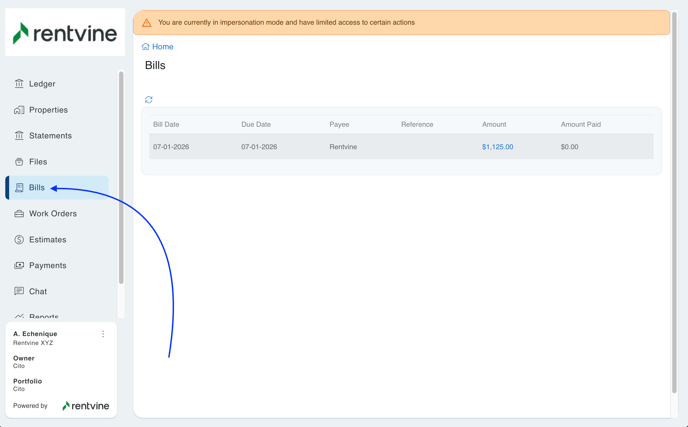
Task: Click the Chat message icon
Action: pyautogui.click(x=19, y=292)
